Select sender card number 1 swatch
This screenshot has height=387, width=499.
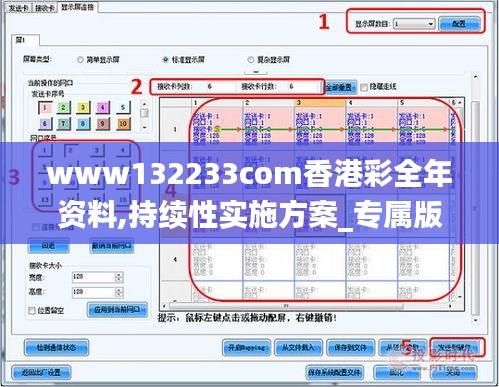[45, 107]
